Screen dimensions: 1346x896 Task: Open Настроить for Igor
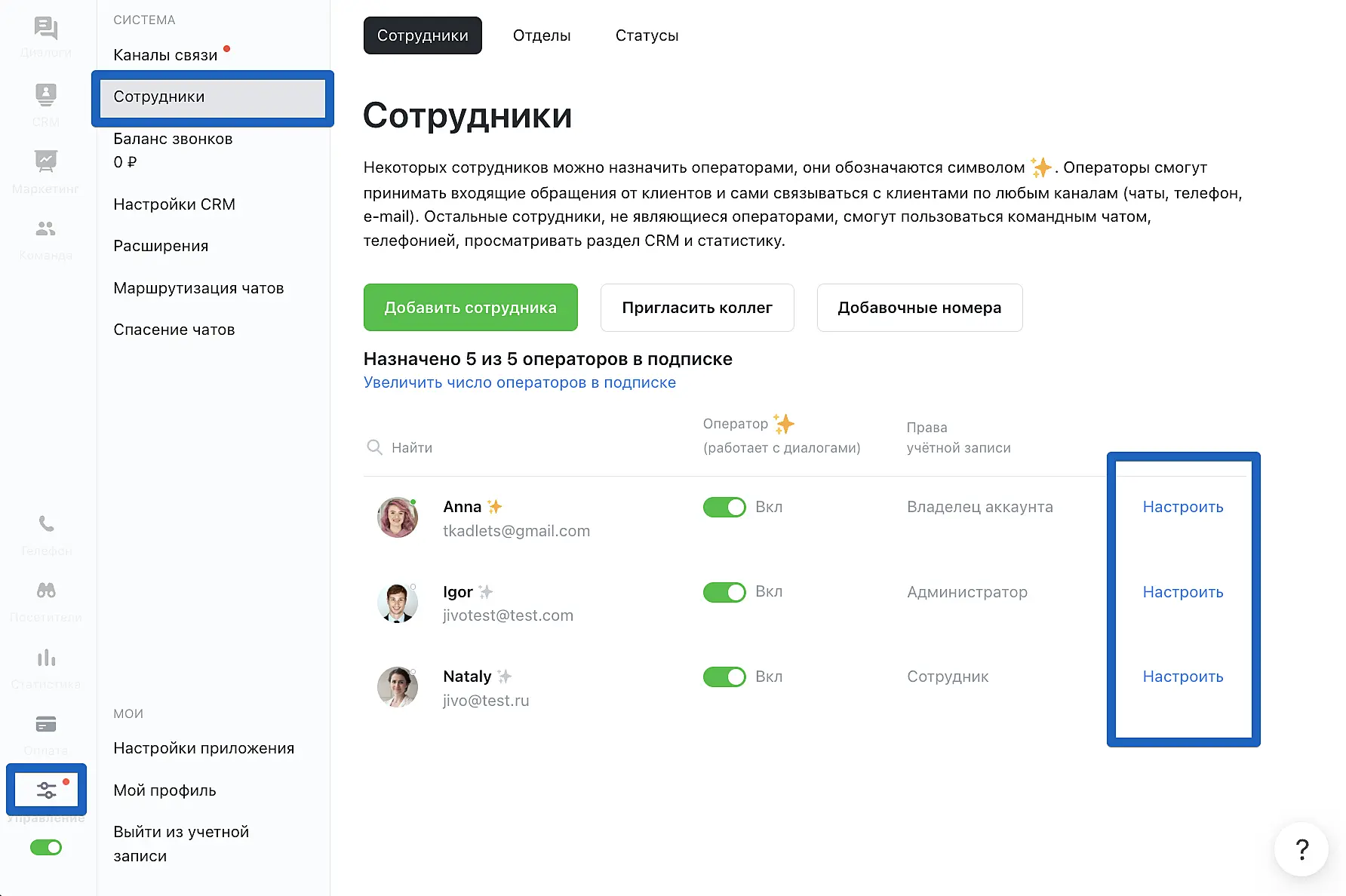1182,592
